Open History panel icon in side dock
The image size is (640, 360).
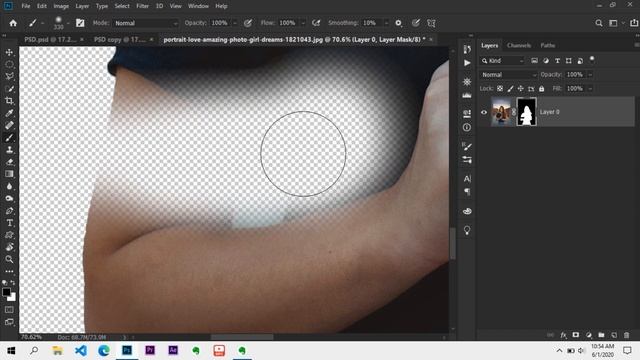(467, 50)
